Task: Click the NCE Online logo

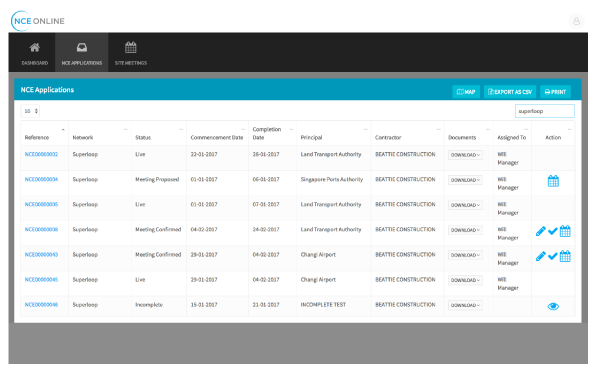Action: 38,21
